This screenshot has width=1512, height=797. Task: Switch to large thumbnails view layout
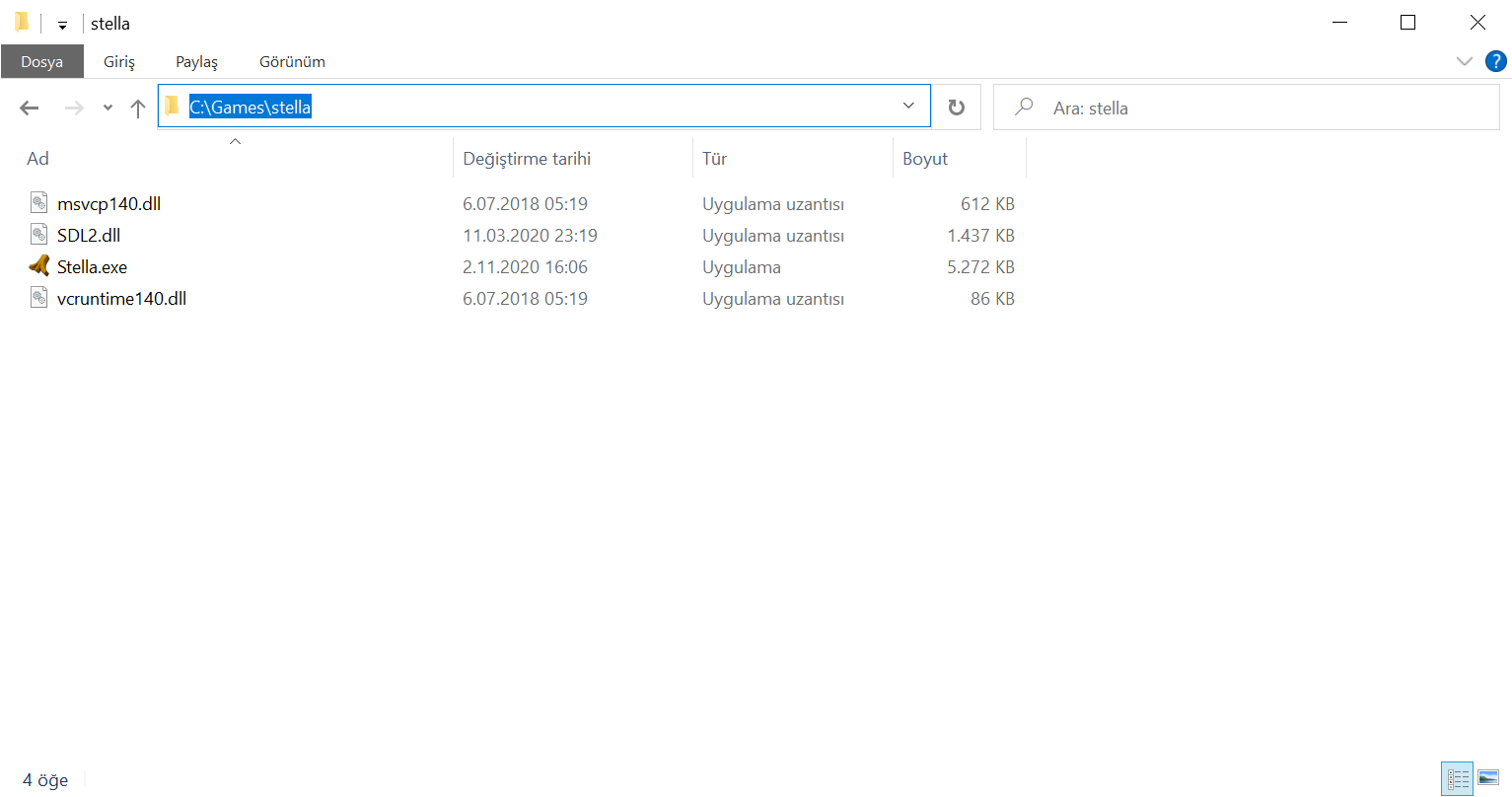(1488, 778)
